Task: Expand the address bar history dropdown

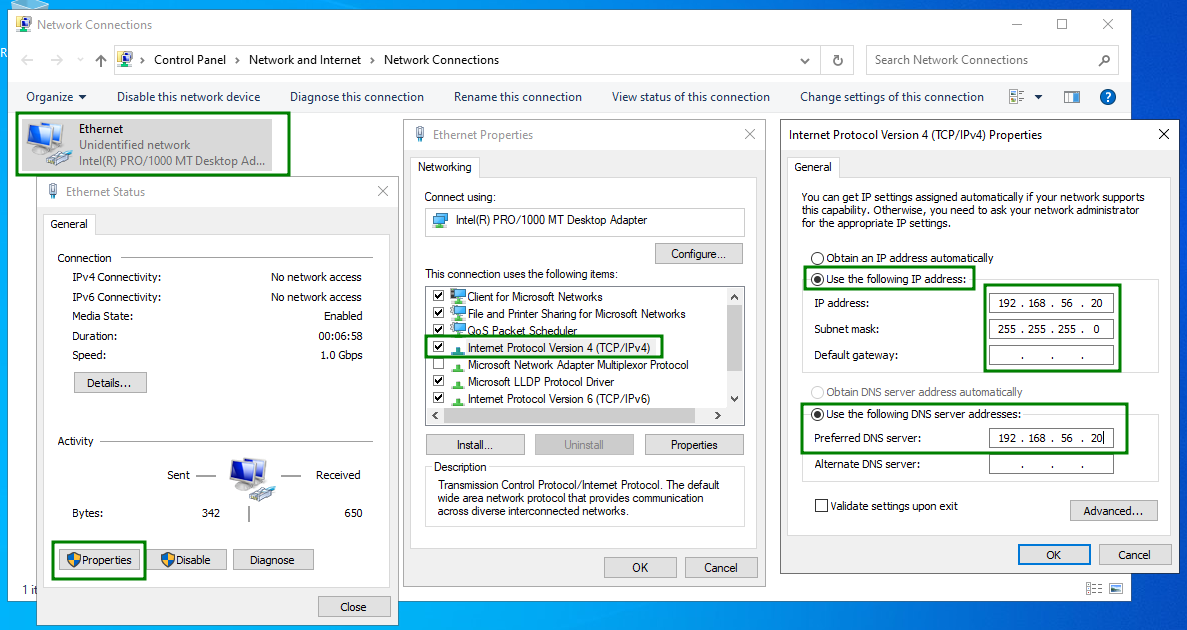Action: point(805,61)
